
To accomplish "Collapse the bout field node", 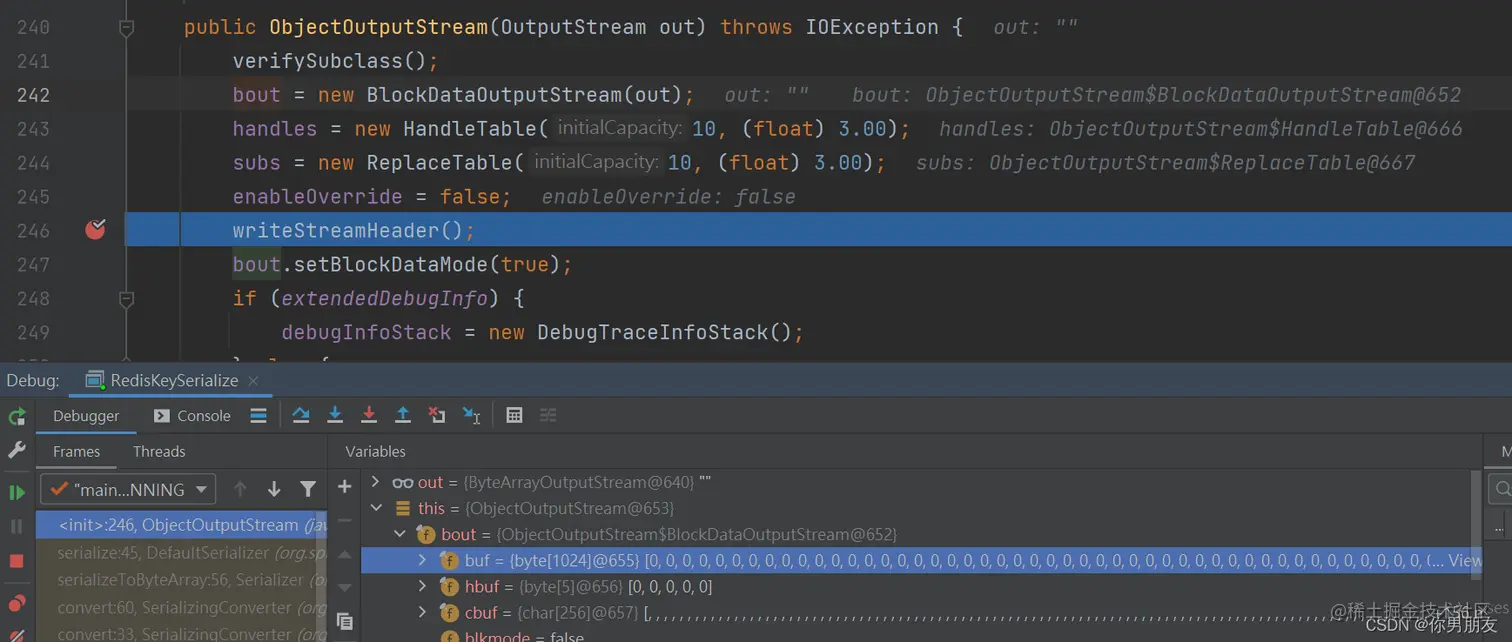I will [399, 534].
